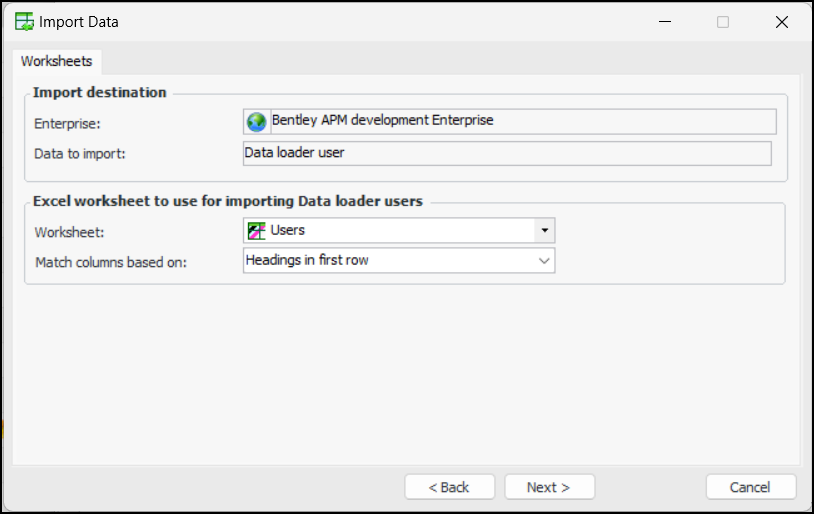Click the Data to import field
Viewport: 814px width, 514px height.
coord(507,154)
